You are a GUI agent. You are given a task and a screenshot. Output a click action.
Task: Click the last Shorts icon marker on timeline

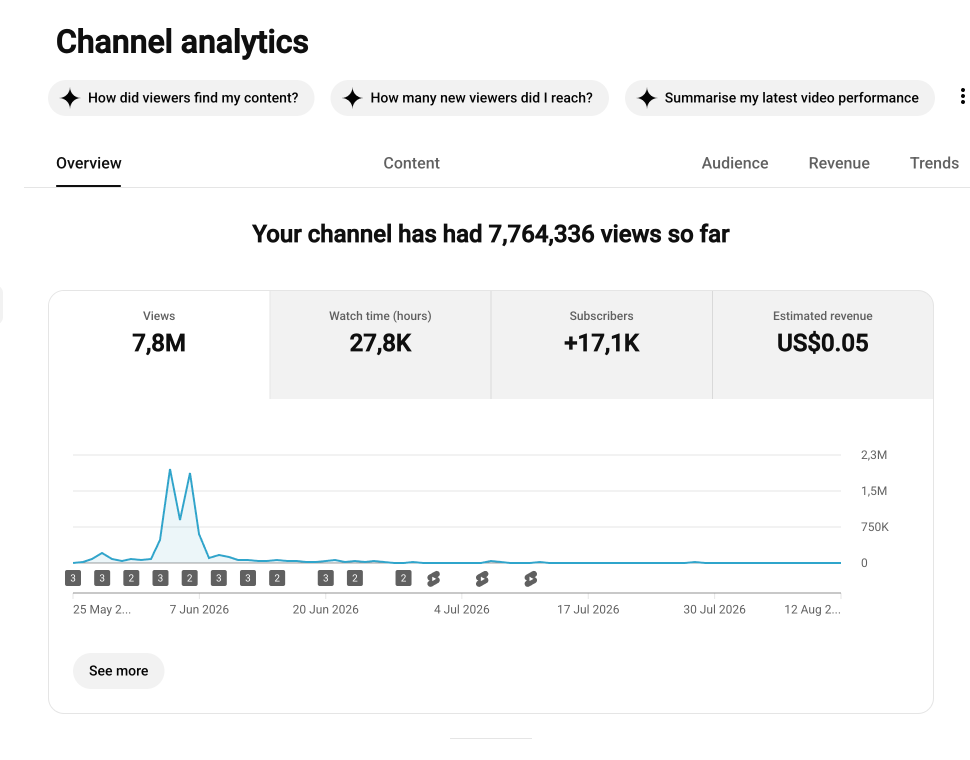(x=531, y=579)
